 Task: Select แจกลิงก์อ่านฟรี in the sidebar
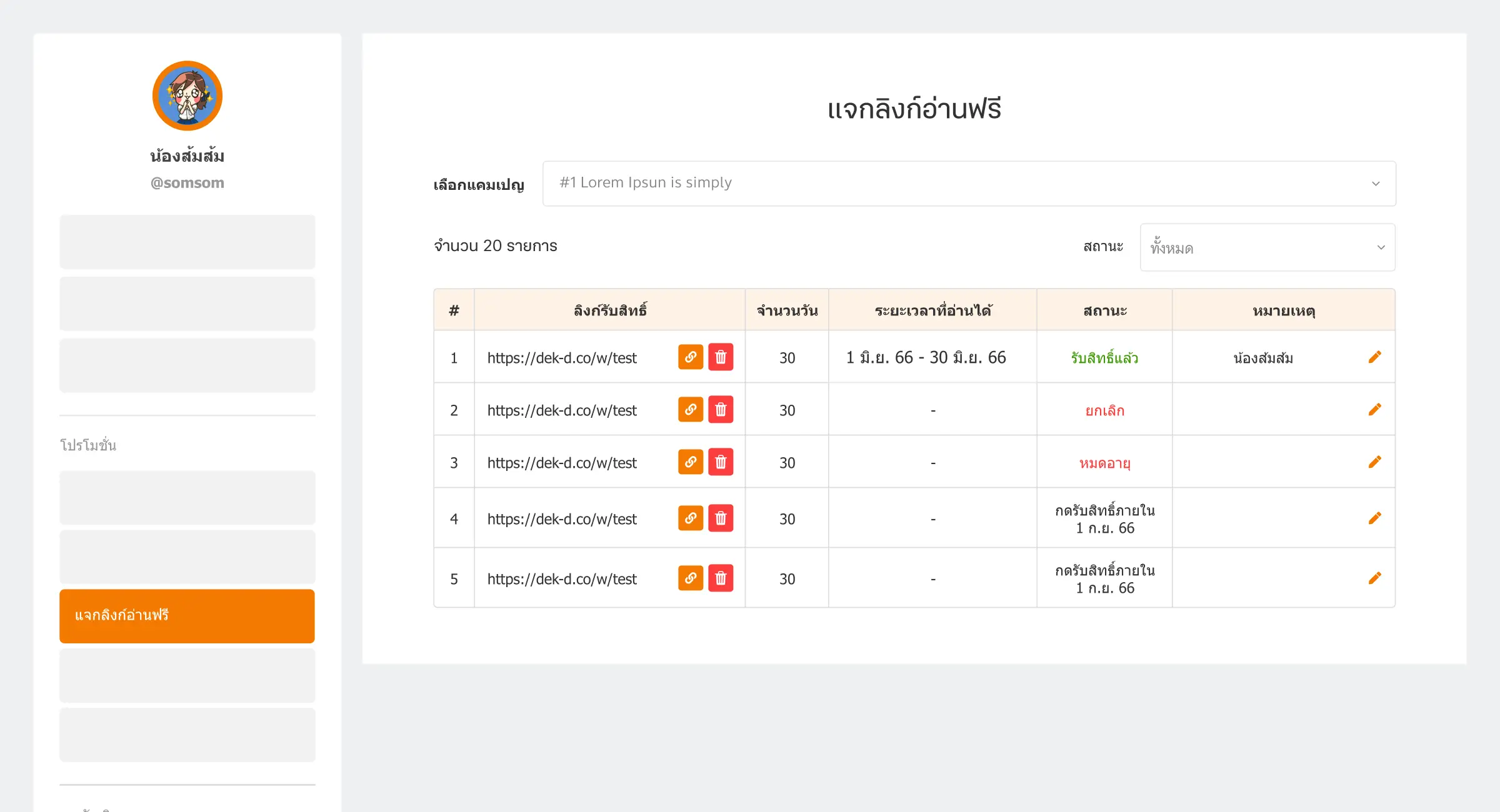(187, 616)
